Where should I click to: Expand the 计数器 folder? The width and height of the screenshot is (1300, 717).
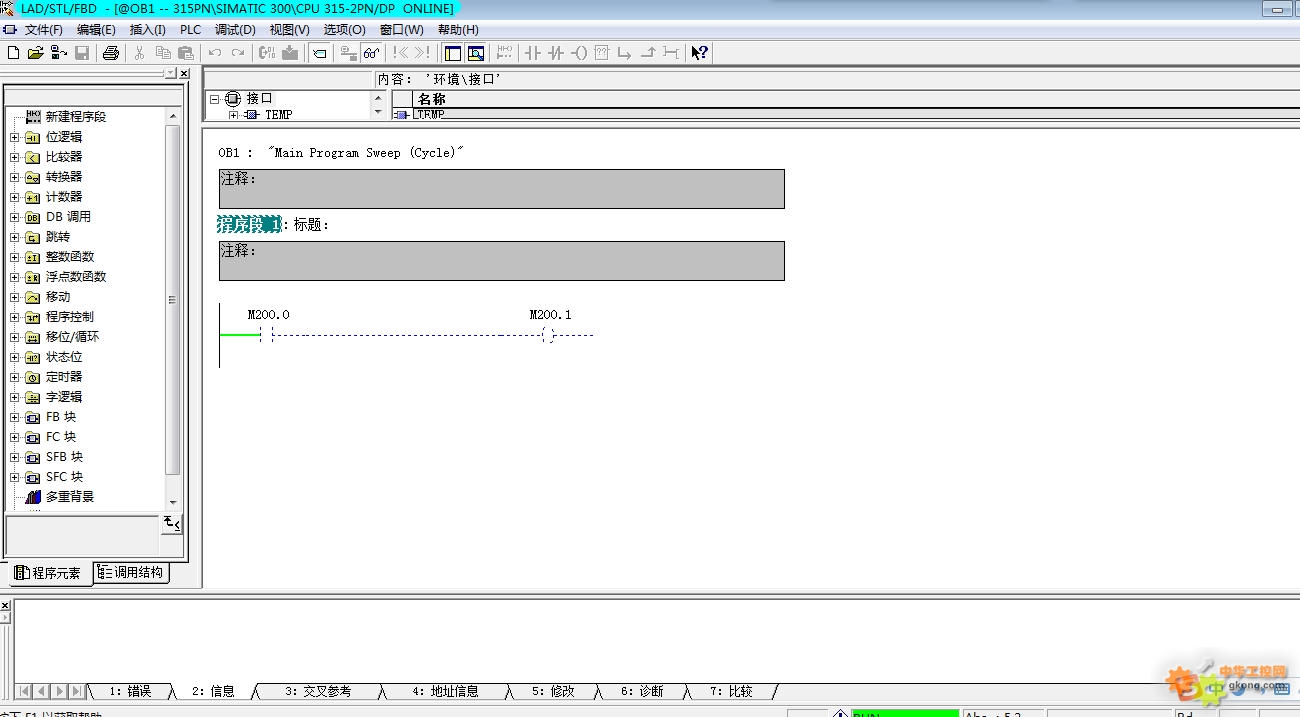pos(15,197)
